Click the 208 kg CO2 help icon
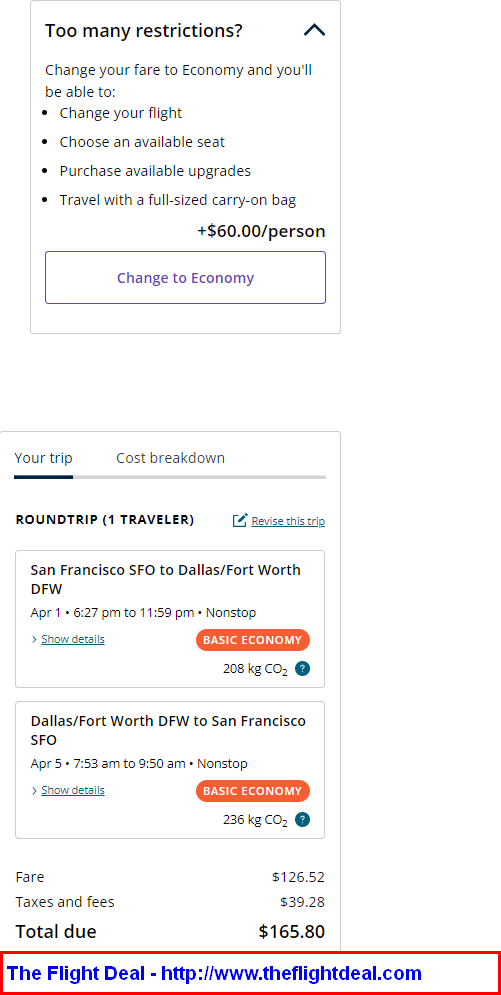 pyautogui.click(x=303, y=668)
